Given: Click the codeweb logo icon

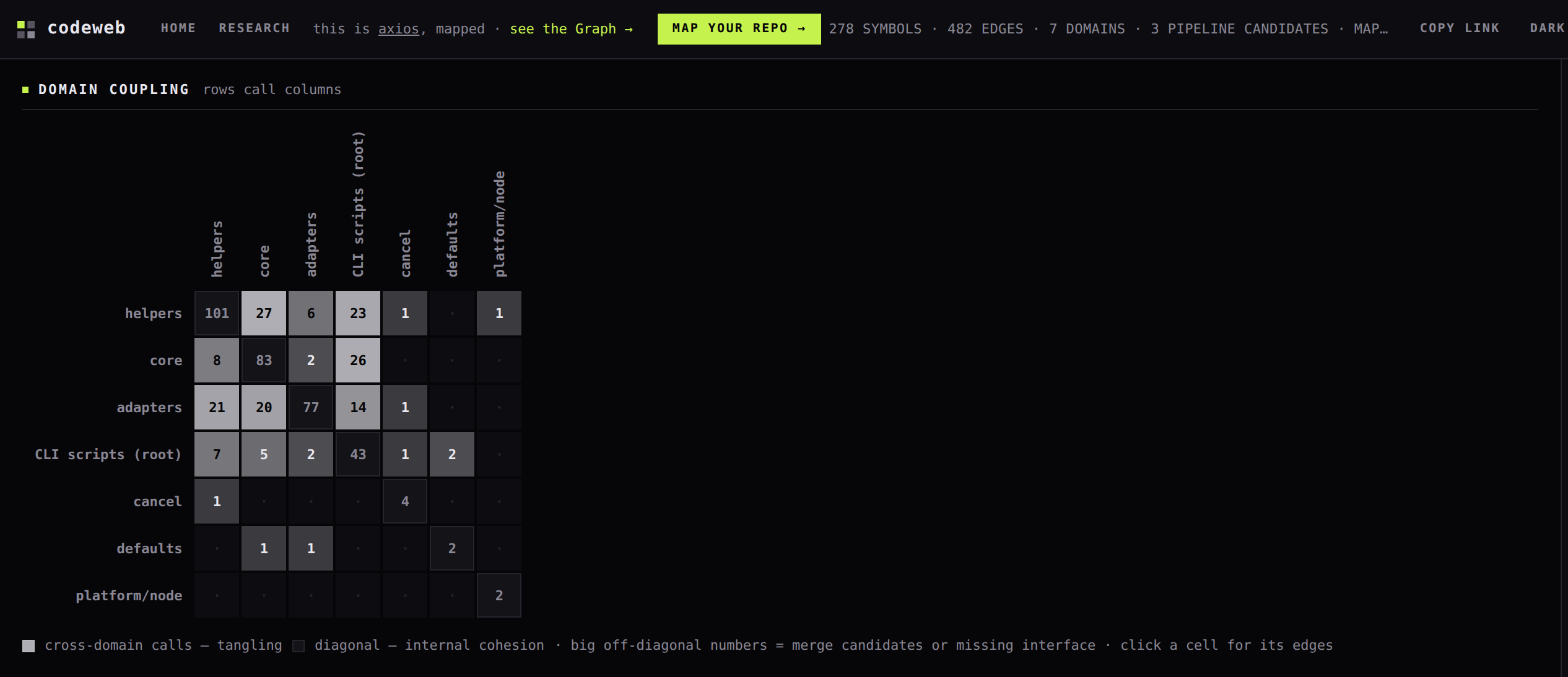Looking at the screenshot, I should (x=26, y=29).
